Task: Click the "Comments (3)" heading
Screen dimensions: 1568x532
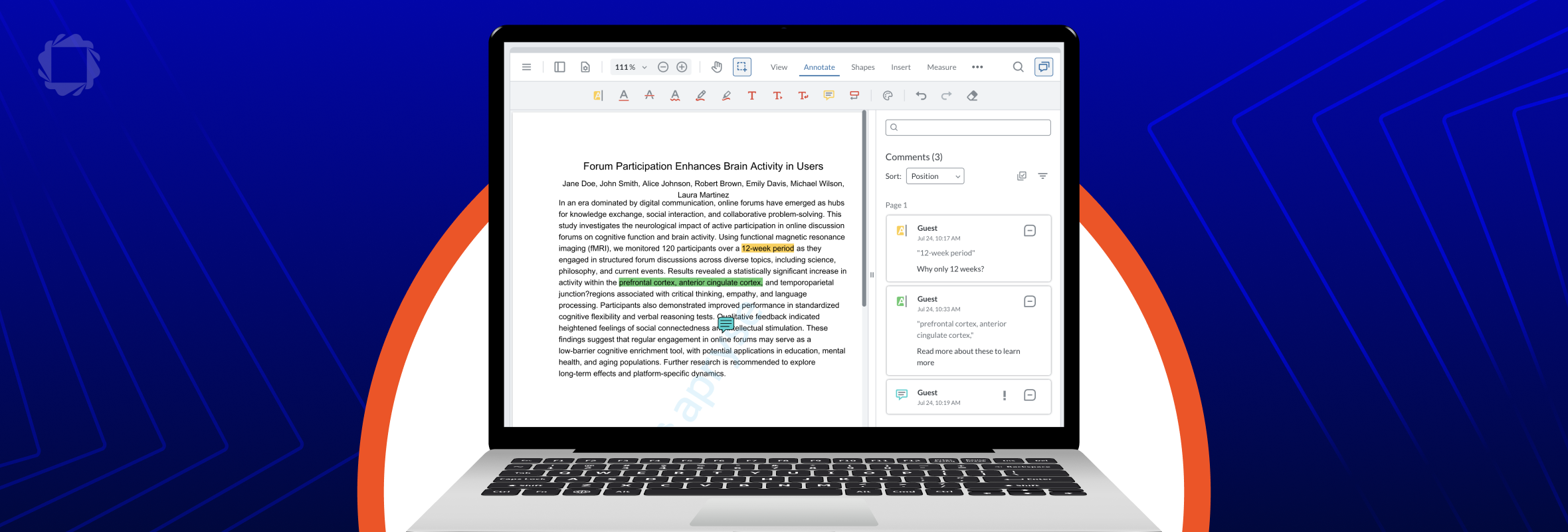Action: coord(914,157)
